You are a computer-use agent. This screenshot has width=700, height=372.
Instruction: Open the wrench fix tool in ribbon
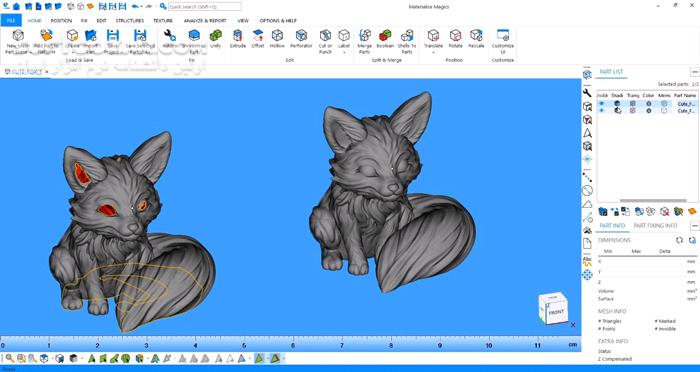170,35
